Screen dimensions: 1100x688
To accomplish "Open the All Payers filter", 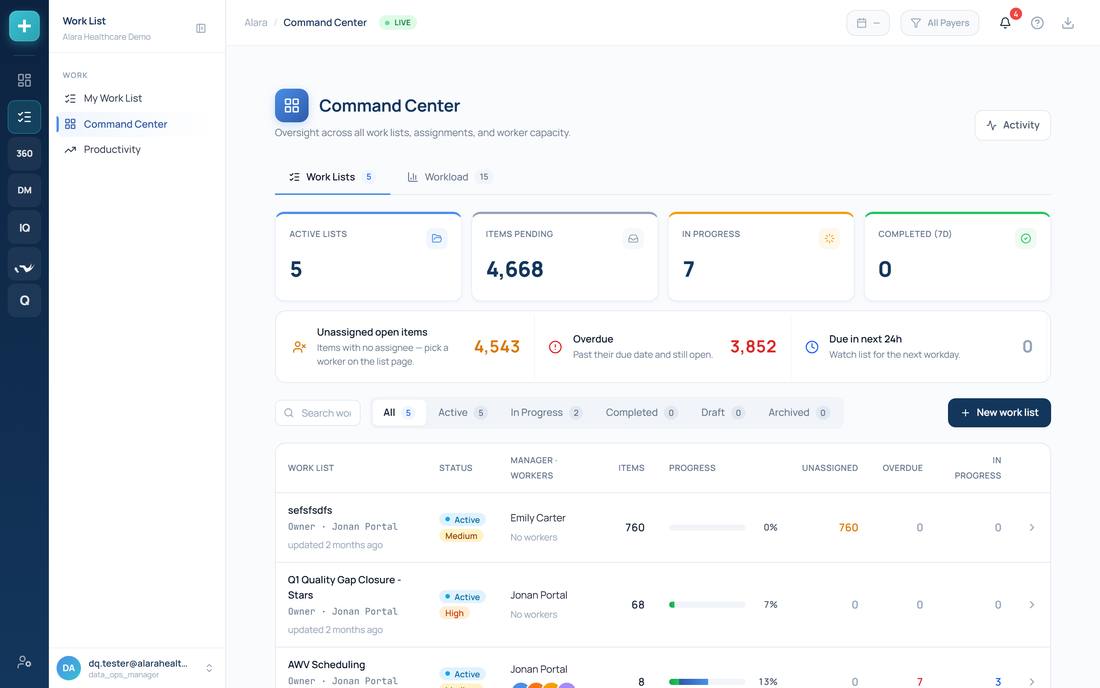I will pos(939,23).
